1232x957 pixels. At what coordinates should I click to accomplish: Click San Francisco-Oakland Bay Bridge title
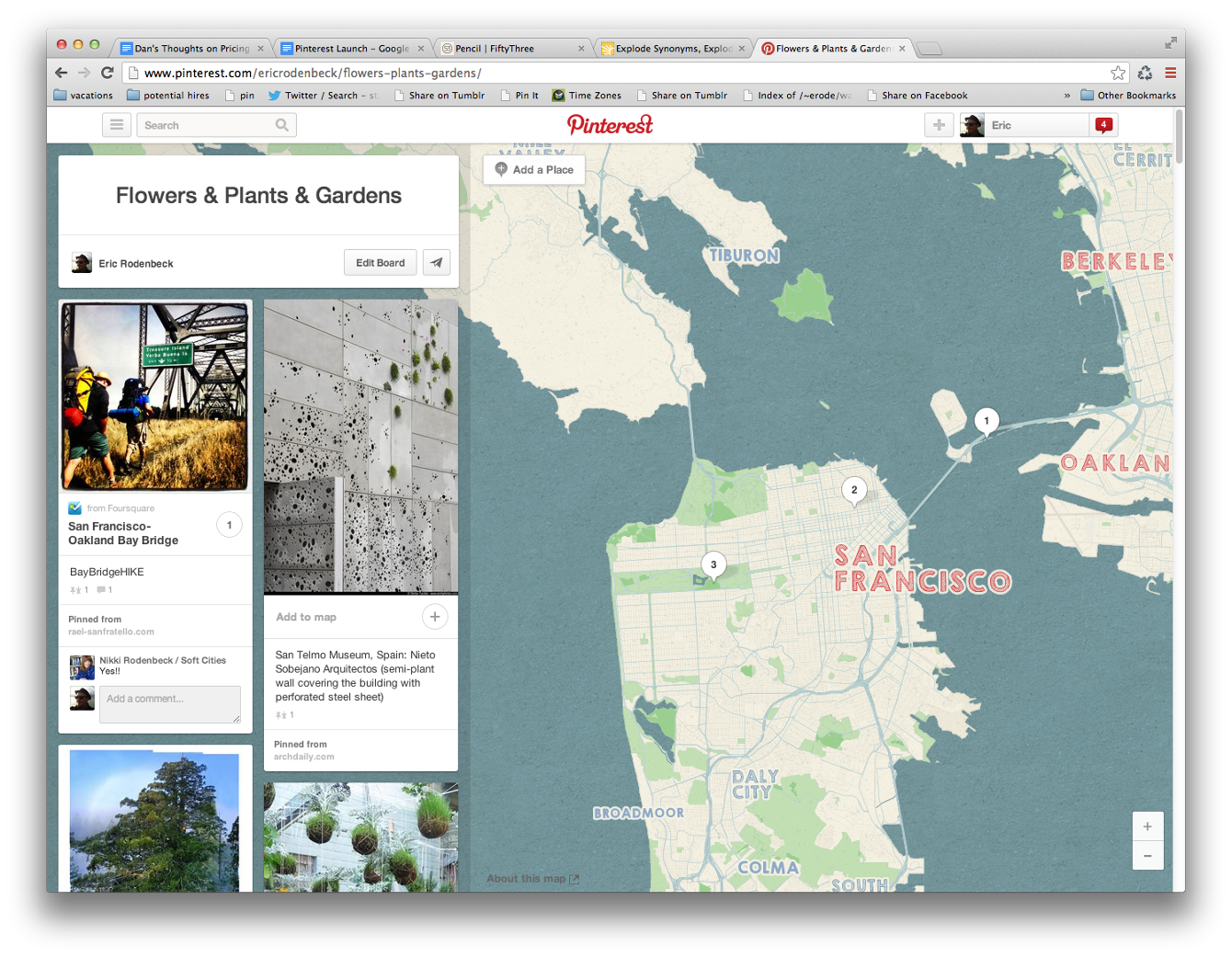[123, 533]
